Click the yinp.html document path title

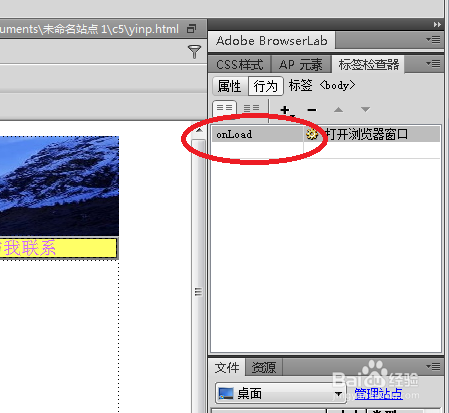(x=89, y=29)
